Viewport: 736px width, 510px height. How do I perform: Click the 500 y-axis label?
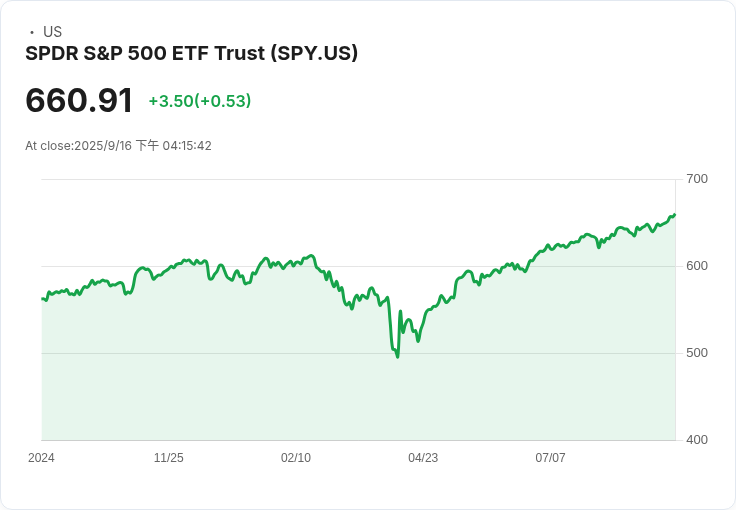[x=697, y=353]
